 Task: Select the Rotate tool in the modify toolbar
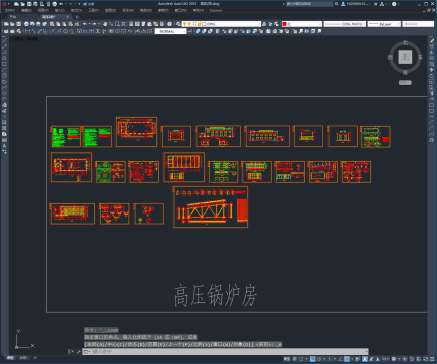click(432, 76)
